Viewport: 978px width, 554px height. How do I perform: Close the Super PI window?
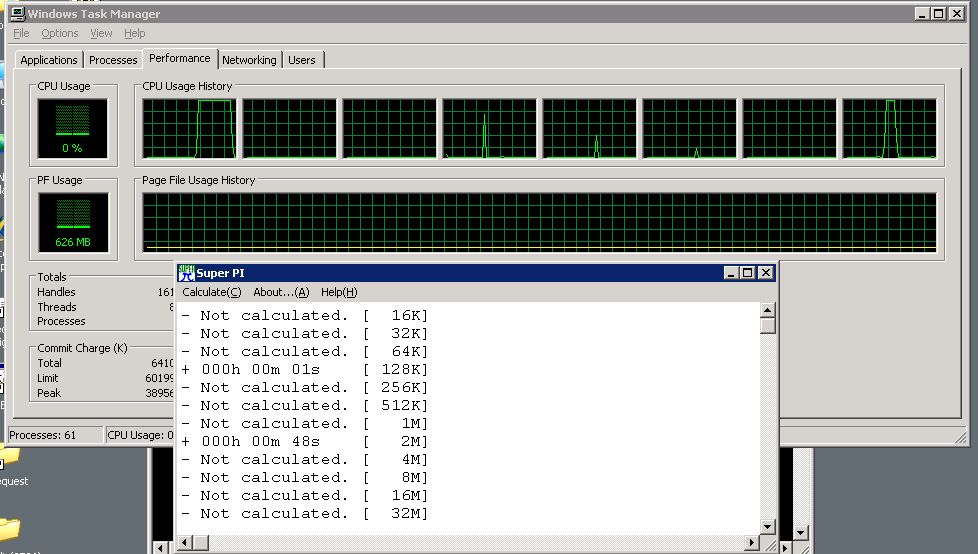pyautogui.click(x=765, y=273)
